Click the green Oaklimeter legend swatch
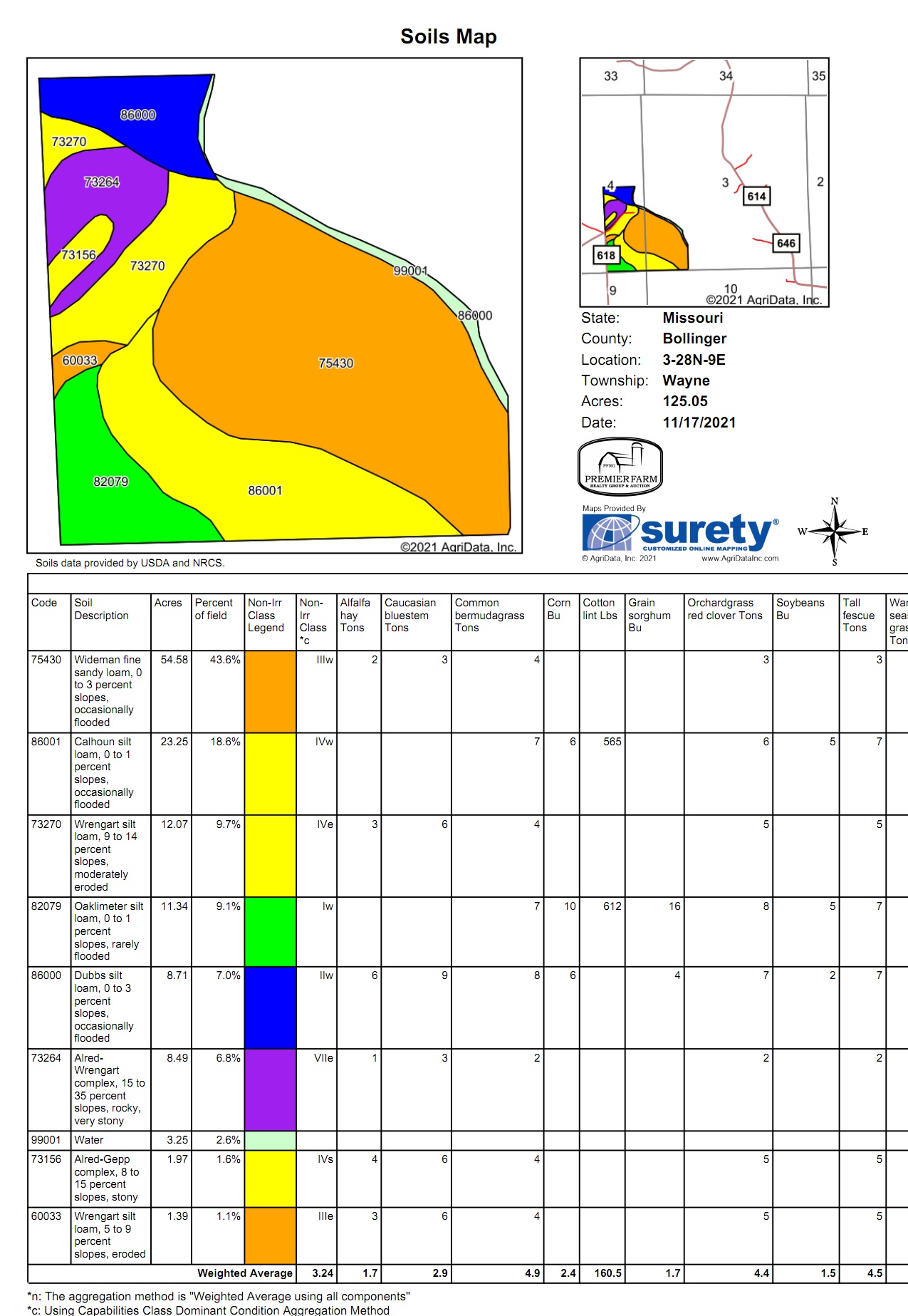 point(270,931)
